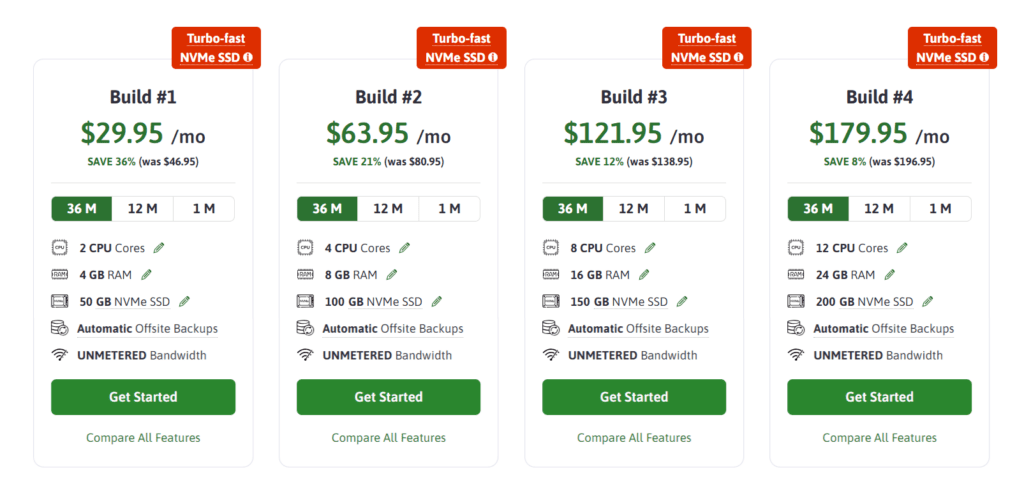The width and height of the screenshot is (1024, 491).
Task: Open Compare All Features under Build #4
Action: click(x=880, y=437)
